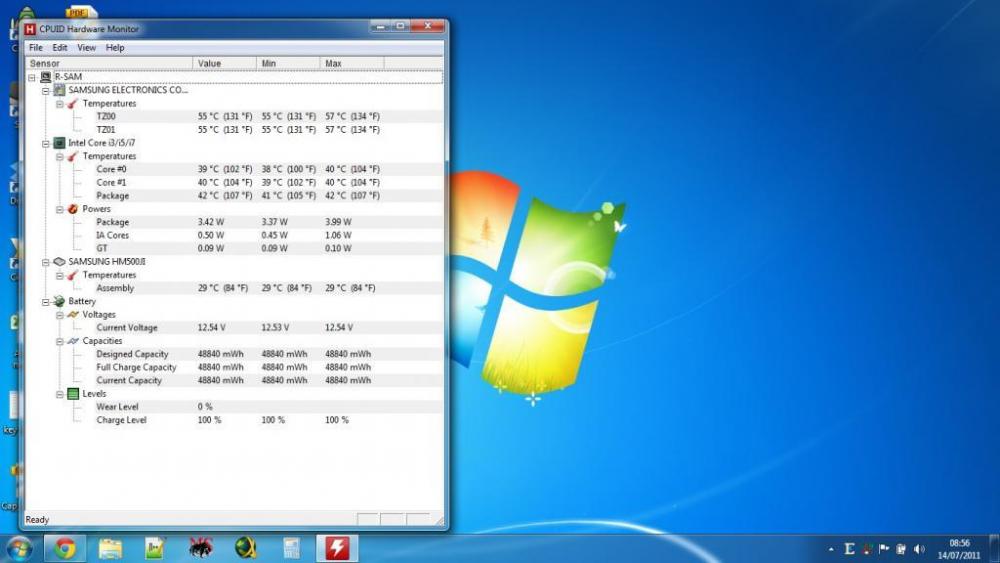1000x563 pixels.
Task: Click the flame icon beside Powers
Action: pos(72,209)
